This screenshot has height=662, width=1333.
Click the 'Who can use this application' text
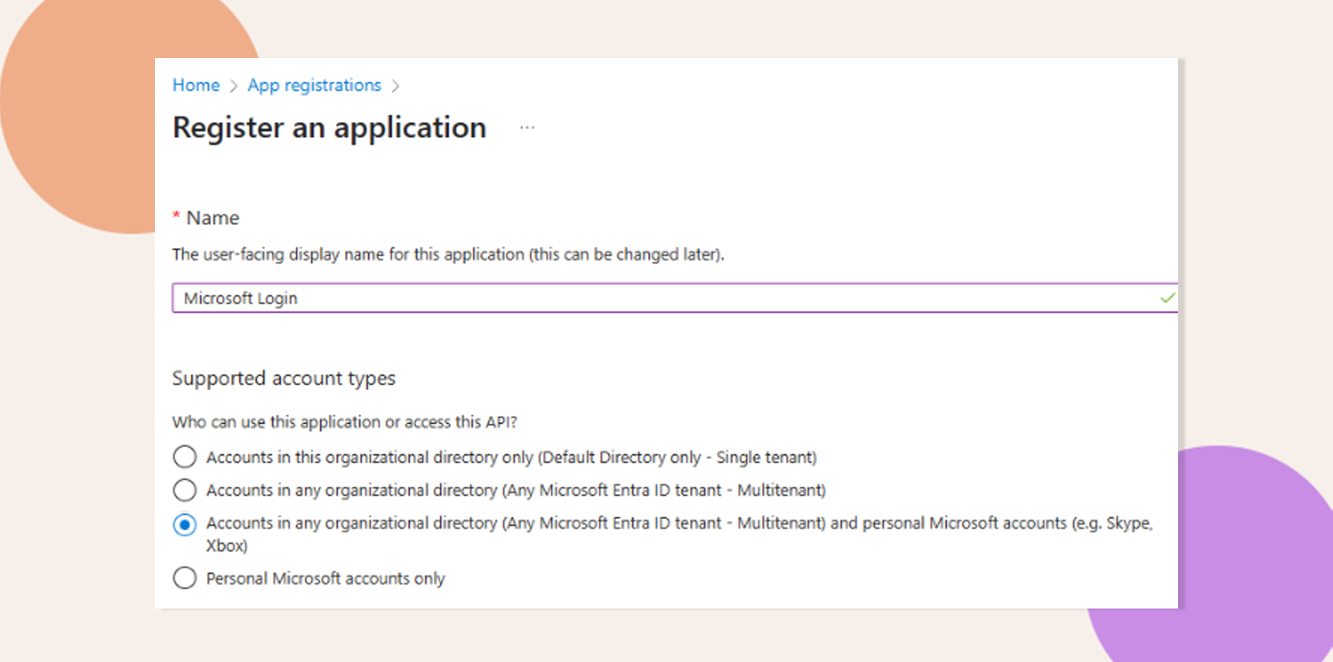point(344,422)
